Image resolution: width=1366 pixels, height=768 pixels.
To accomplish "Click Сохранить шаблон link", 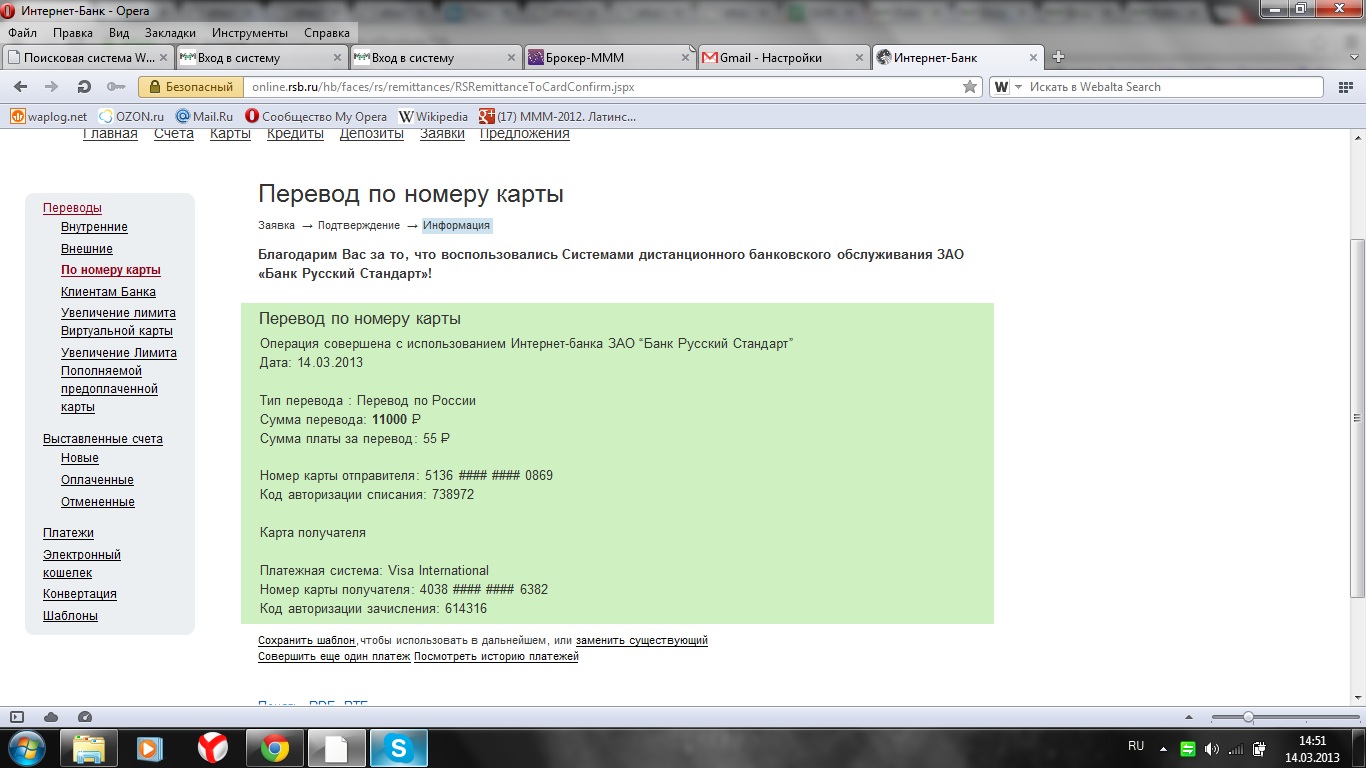I will (307, 640).
